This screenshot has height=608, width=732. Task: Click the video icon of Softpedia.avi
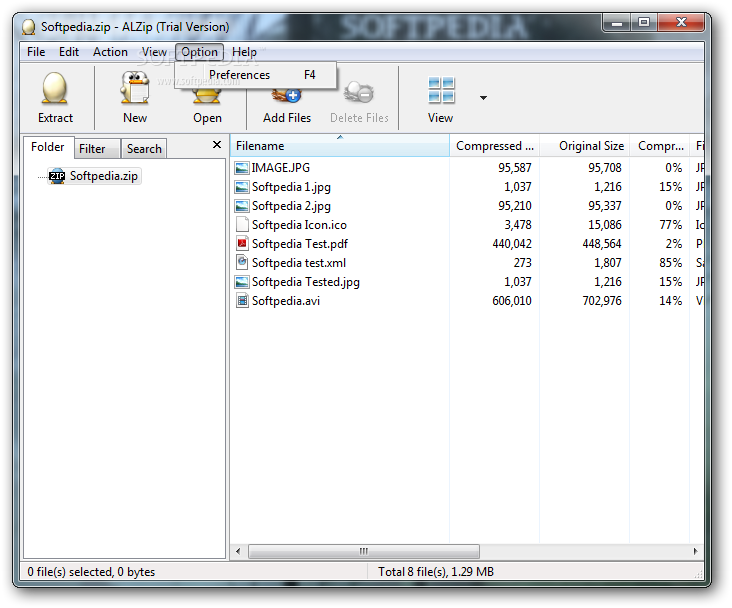pos(242,301)
